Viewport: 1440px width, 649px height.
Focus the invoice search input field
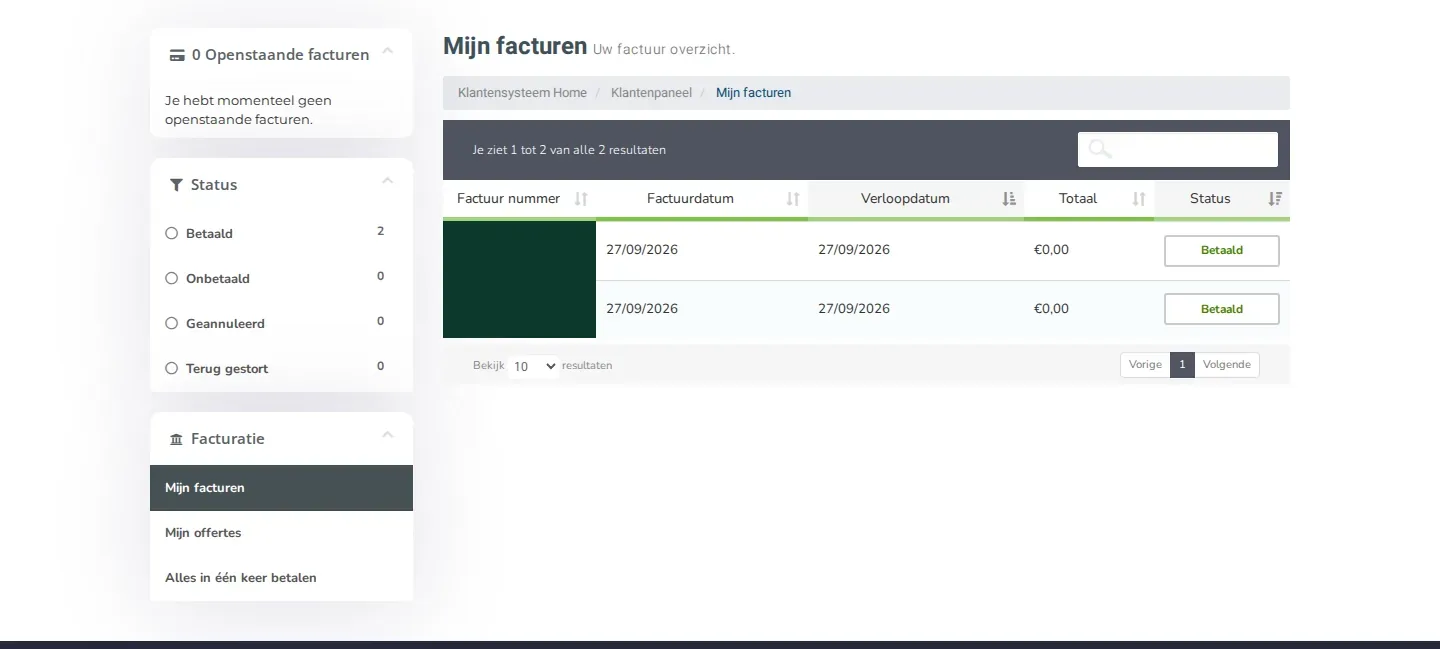coord(1178,149)
